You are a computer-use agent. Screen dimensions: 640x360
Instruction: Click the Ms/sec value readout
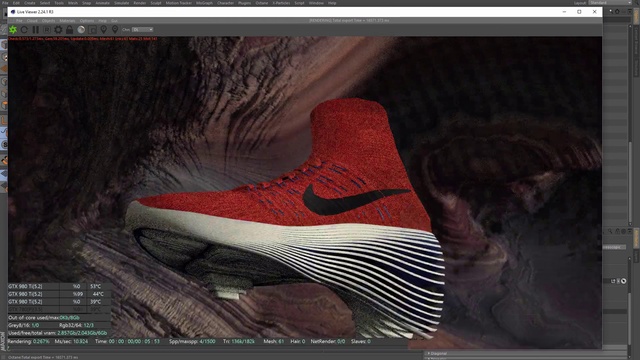71,341
